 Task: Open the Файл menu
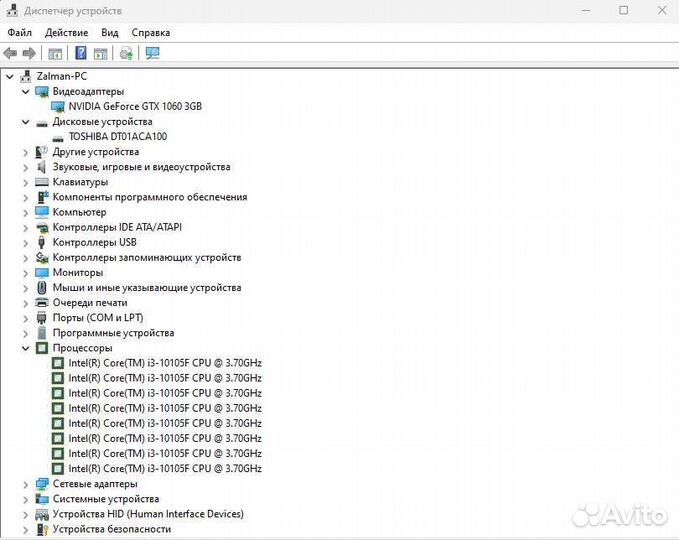[x=20, y=32]
